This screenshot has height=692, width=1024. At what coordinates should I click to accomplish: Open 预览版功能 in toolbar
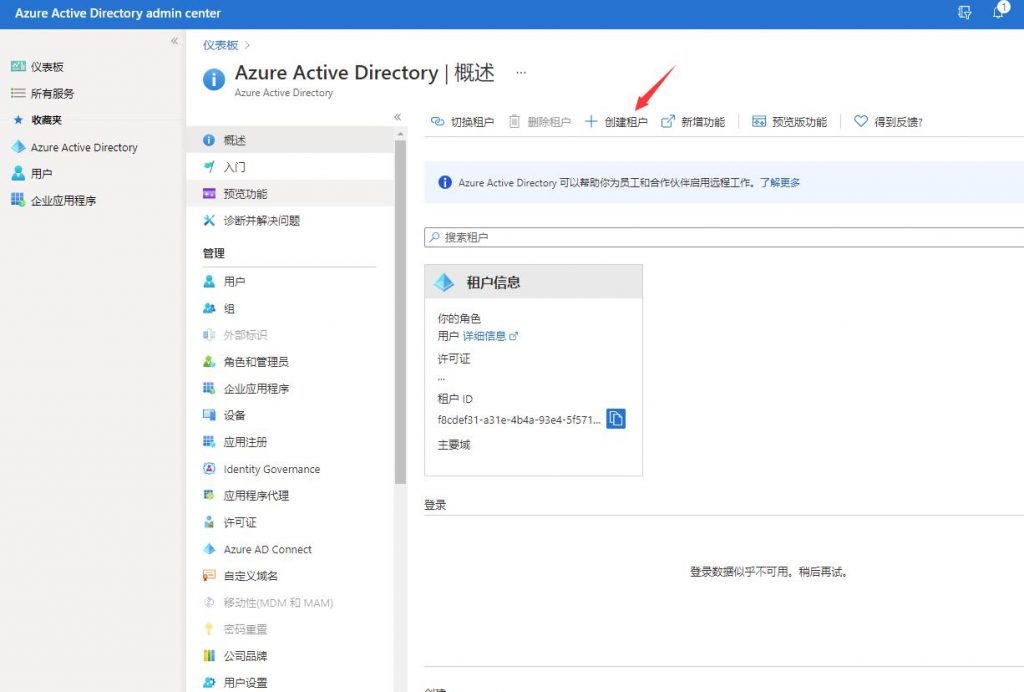(789, 121)
